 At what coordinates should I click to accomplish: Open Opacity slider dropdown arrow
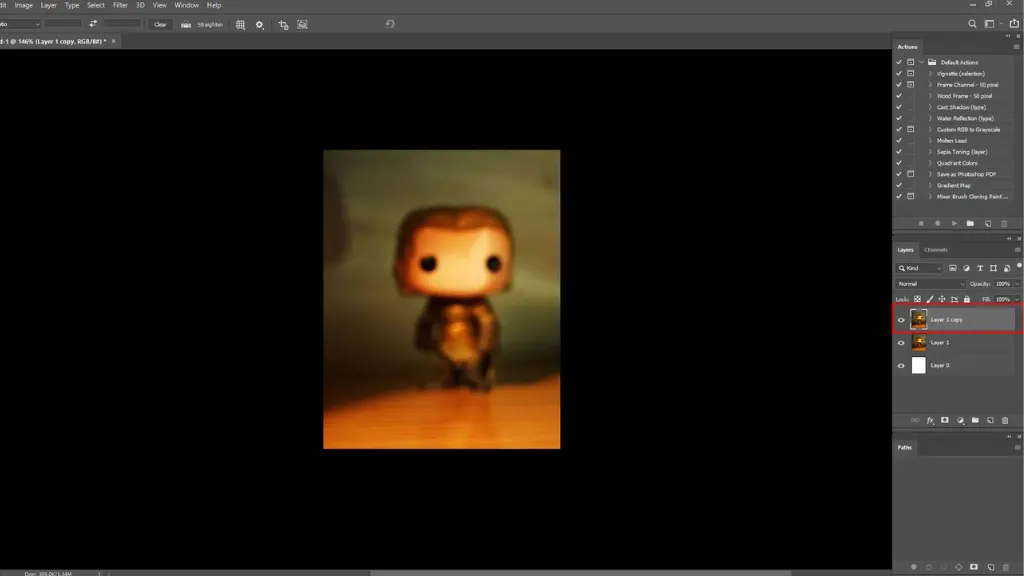tap(1017, 284)
